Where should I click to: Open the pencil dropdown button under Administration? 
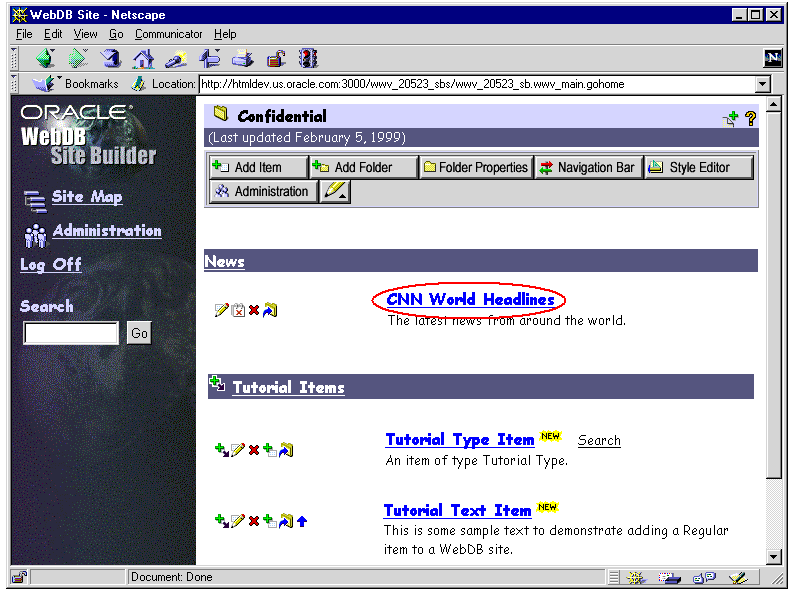pyautogui.click(x=336, y=192)
